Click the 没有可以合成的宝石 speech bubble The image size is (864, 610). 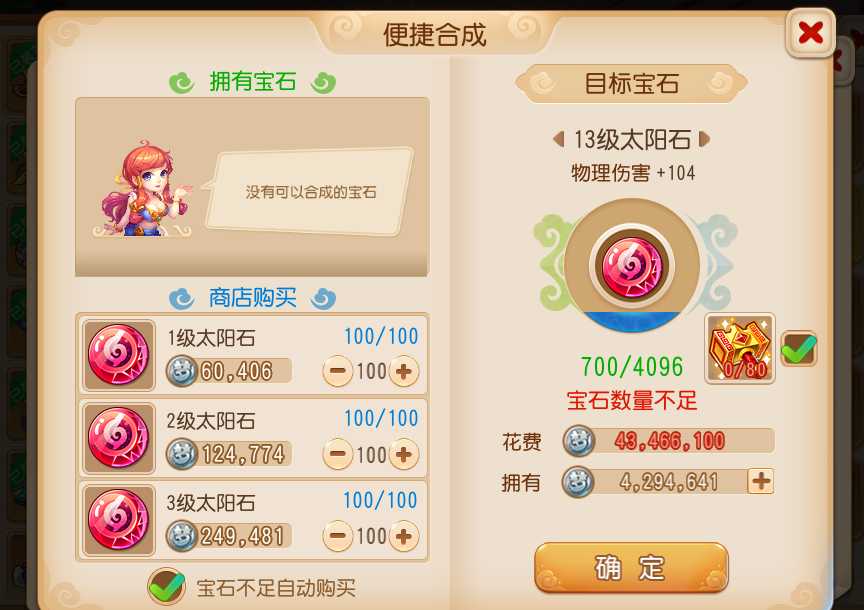[x=310, y=192]
